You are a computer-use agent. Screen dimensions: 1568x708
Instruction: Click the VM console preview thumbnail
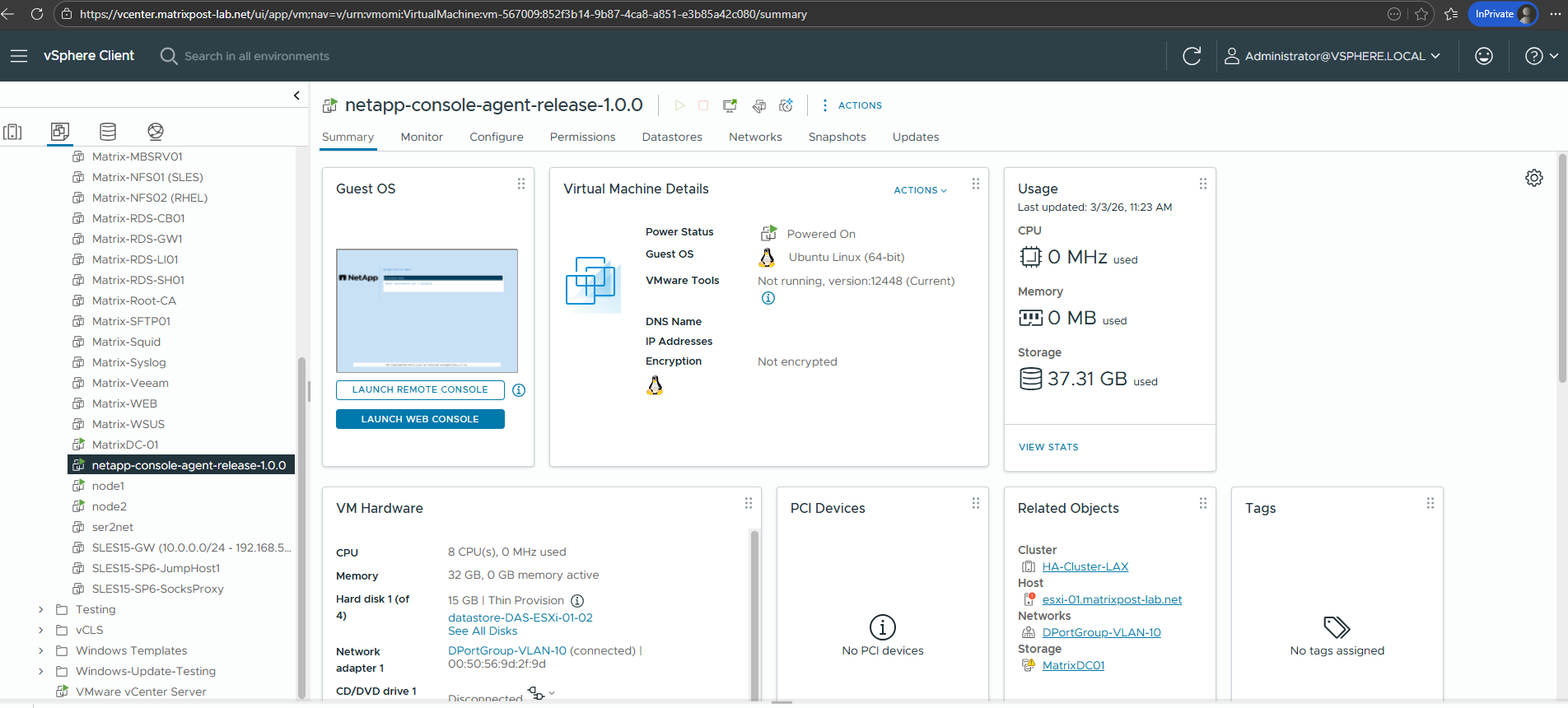tap(427, 311)
